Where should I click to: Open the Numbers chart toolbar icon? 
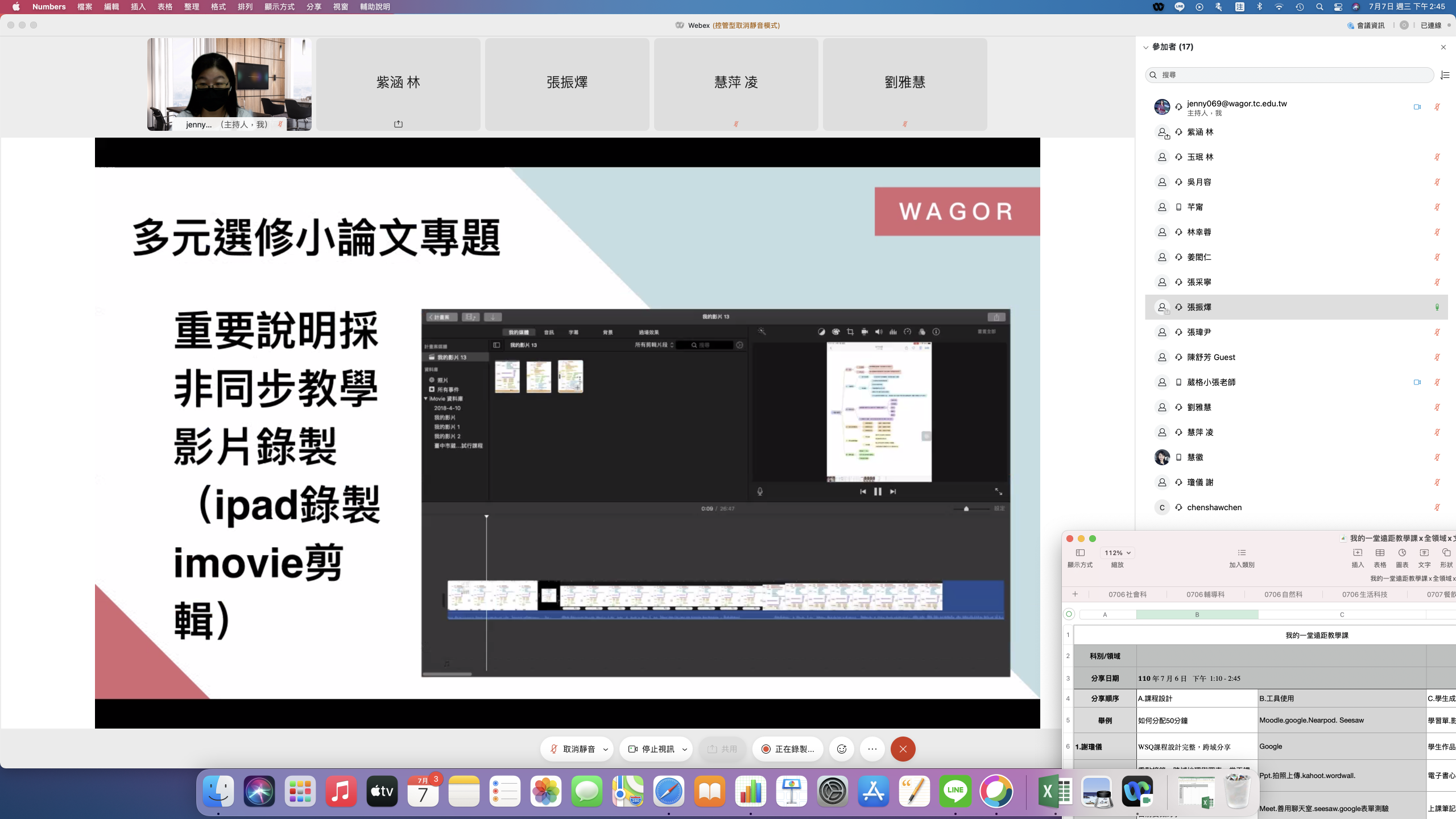click(x=1402, y=553)
